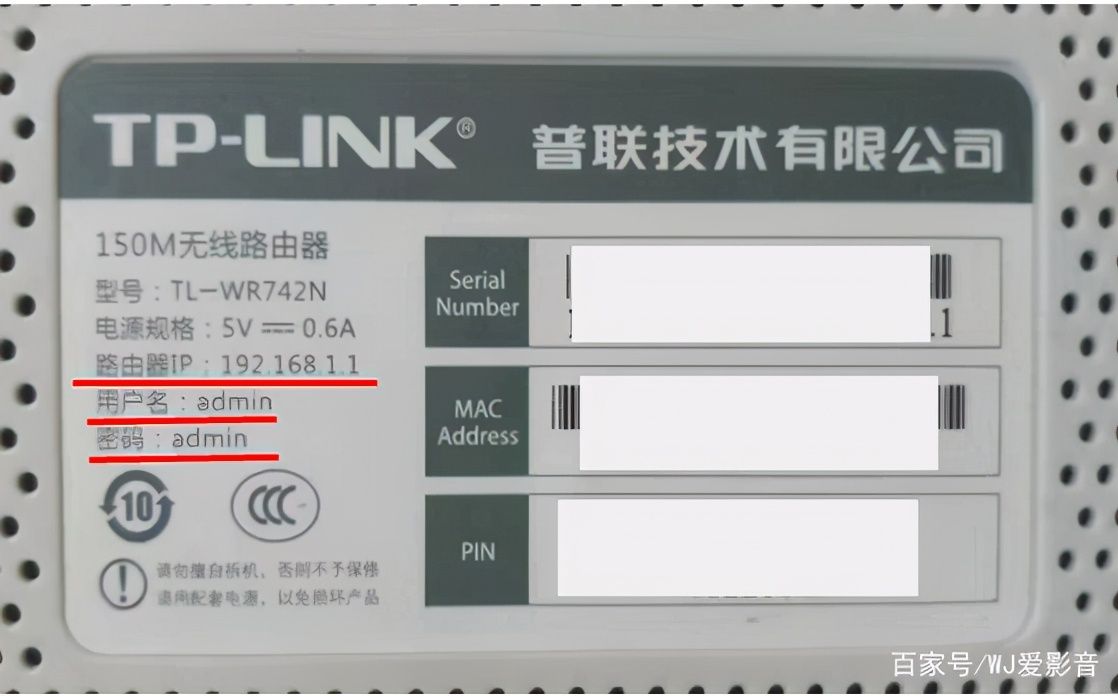Viewport: 1118px width, 696px height.
Task: Select the MAC Address label block
Action: 477,421
